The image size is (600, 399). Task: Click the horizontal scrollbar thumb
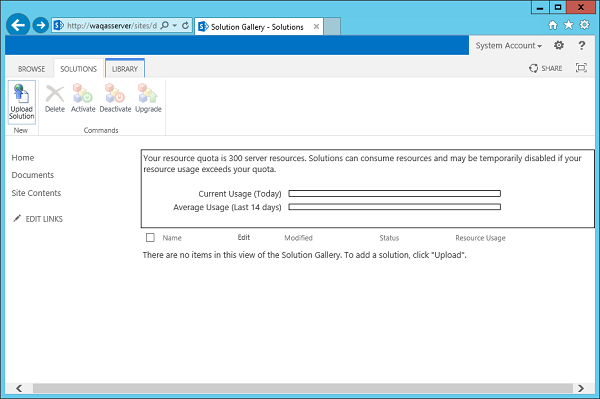point(303,388)
